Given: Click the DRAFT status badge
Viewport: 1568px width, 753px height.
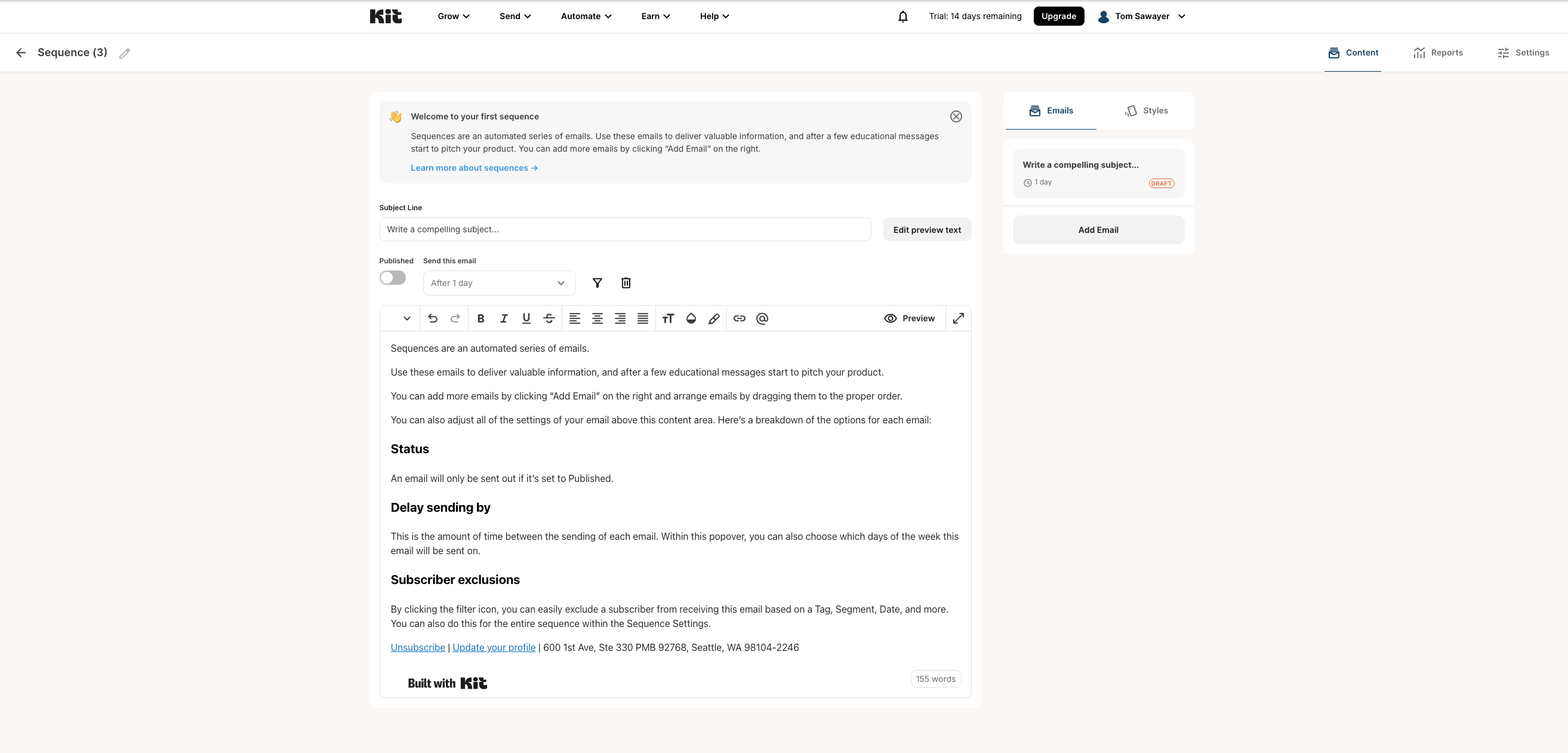Looking at the screenshot, I should [1162, 183].
